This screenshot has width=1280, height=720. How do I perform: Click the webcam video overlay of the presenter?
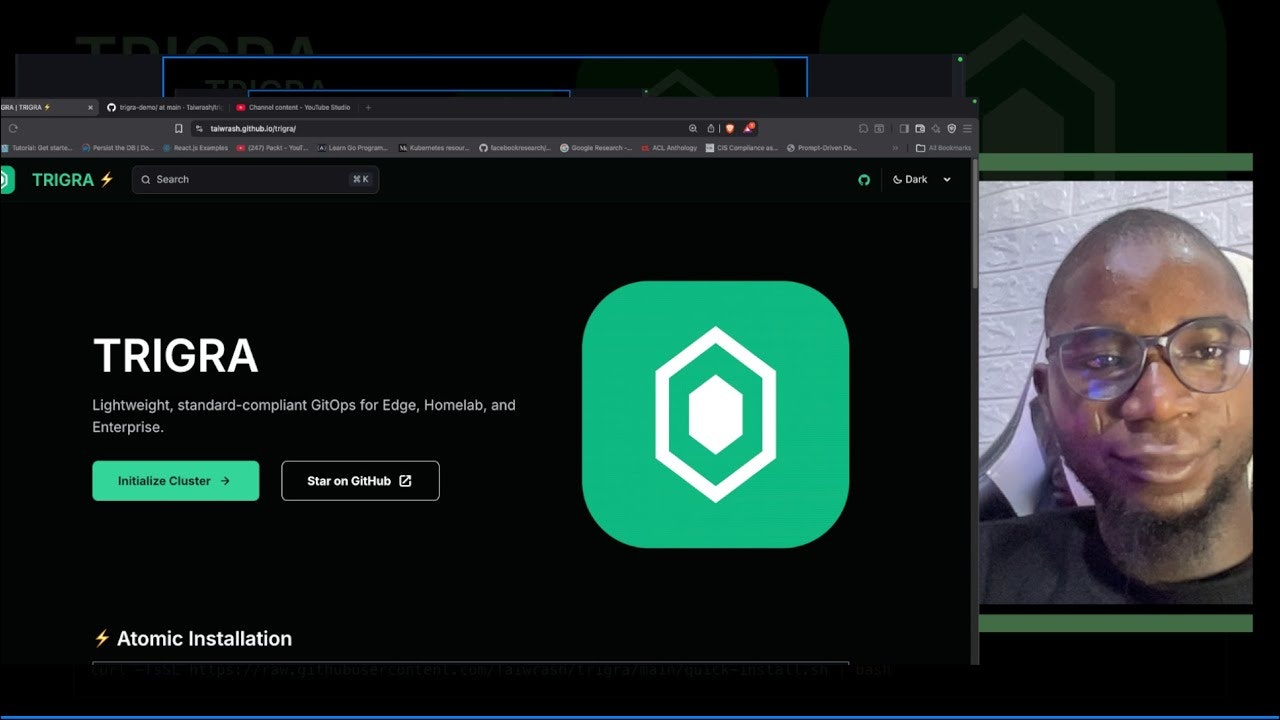pos(1115,392)
